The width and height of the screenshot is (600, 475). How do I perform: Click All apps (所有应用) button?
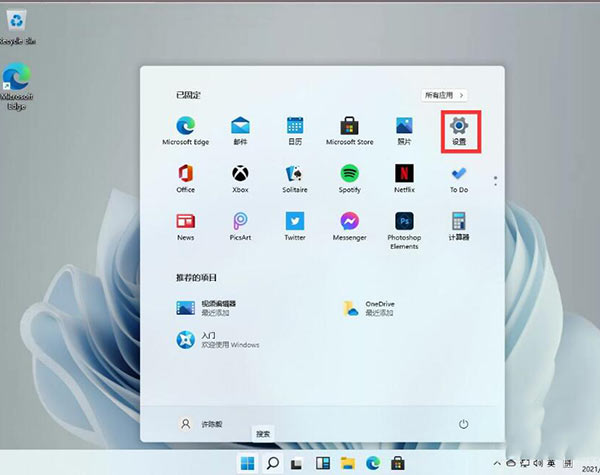pos(444,95)
